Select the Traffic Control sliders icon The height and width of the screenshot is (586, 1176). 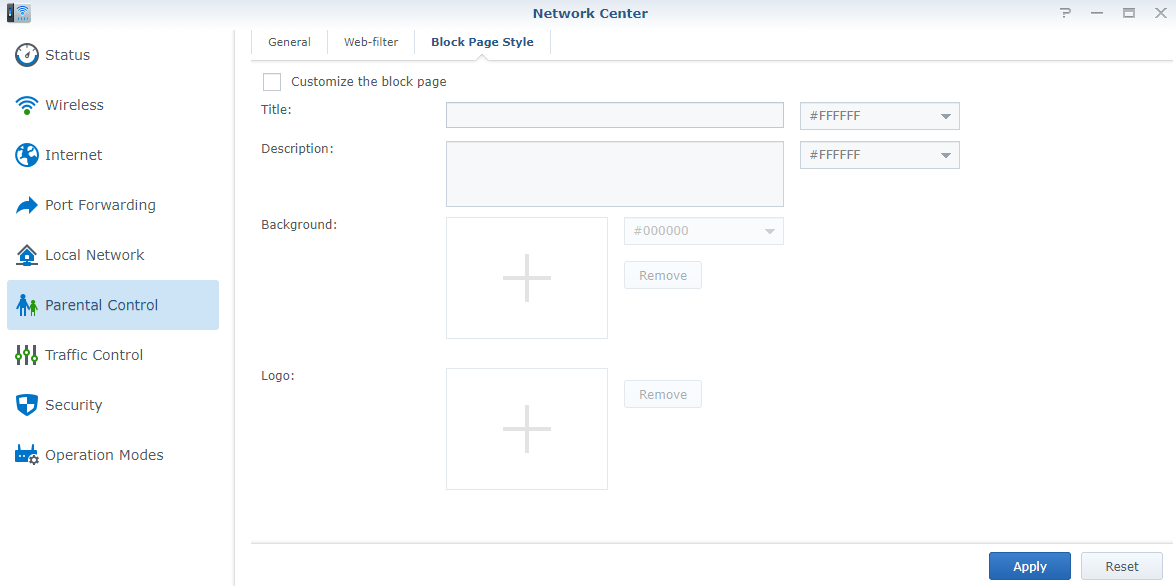(x=27, y=355)
